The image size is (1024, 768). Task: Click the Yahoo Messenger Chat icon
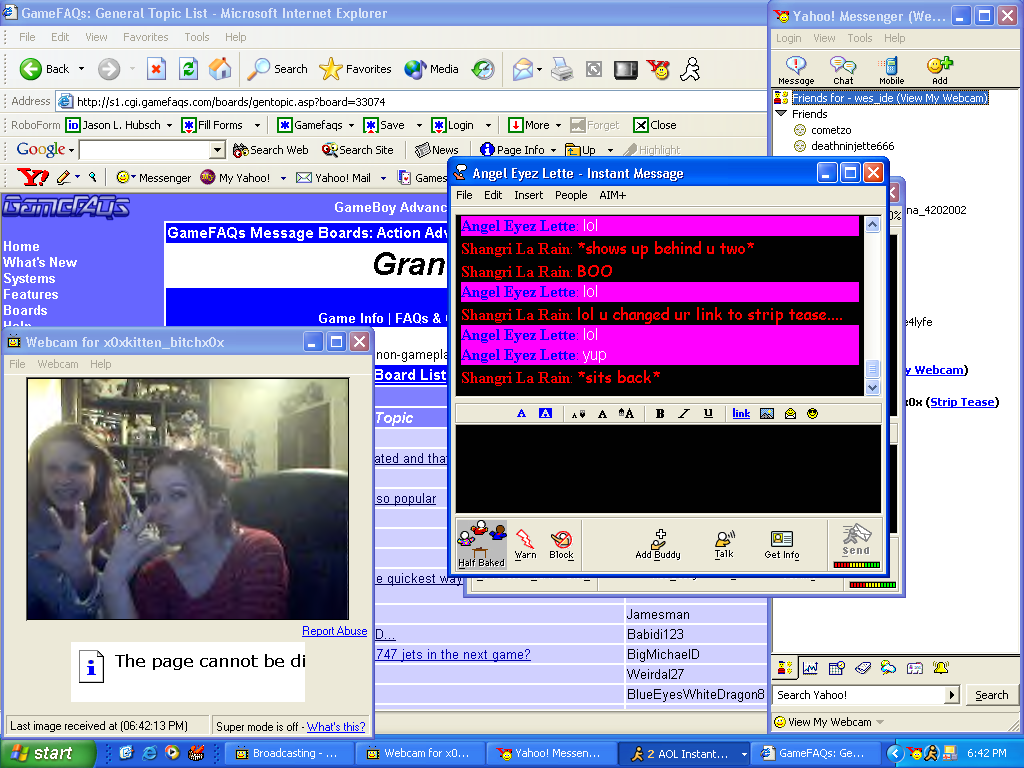click(x=843, y=69)
